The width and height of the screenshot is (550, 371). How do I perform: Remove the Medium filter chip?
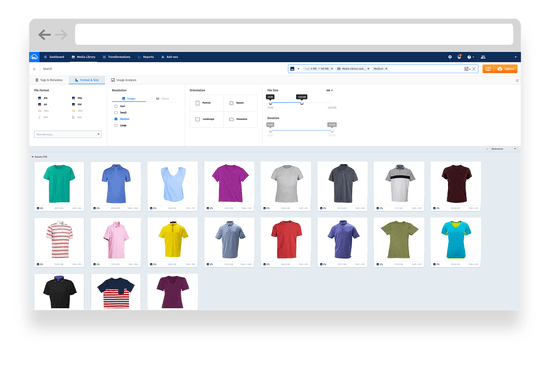point(386,69)
